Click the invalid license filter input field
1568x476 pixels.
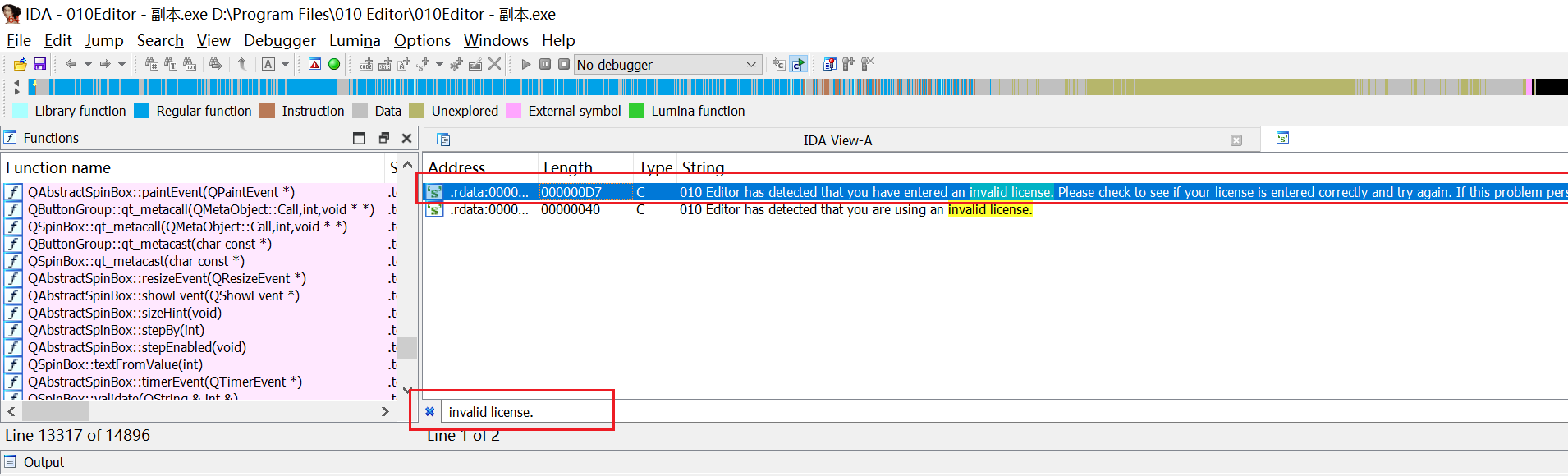[1005, 412]
